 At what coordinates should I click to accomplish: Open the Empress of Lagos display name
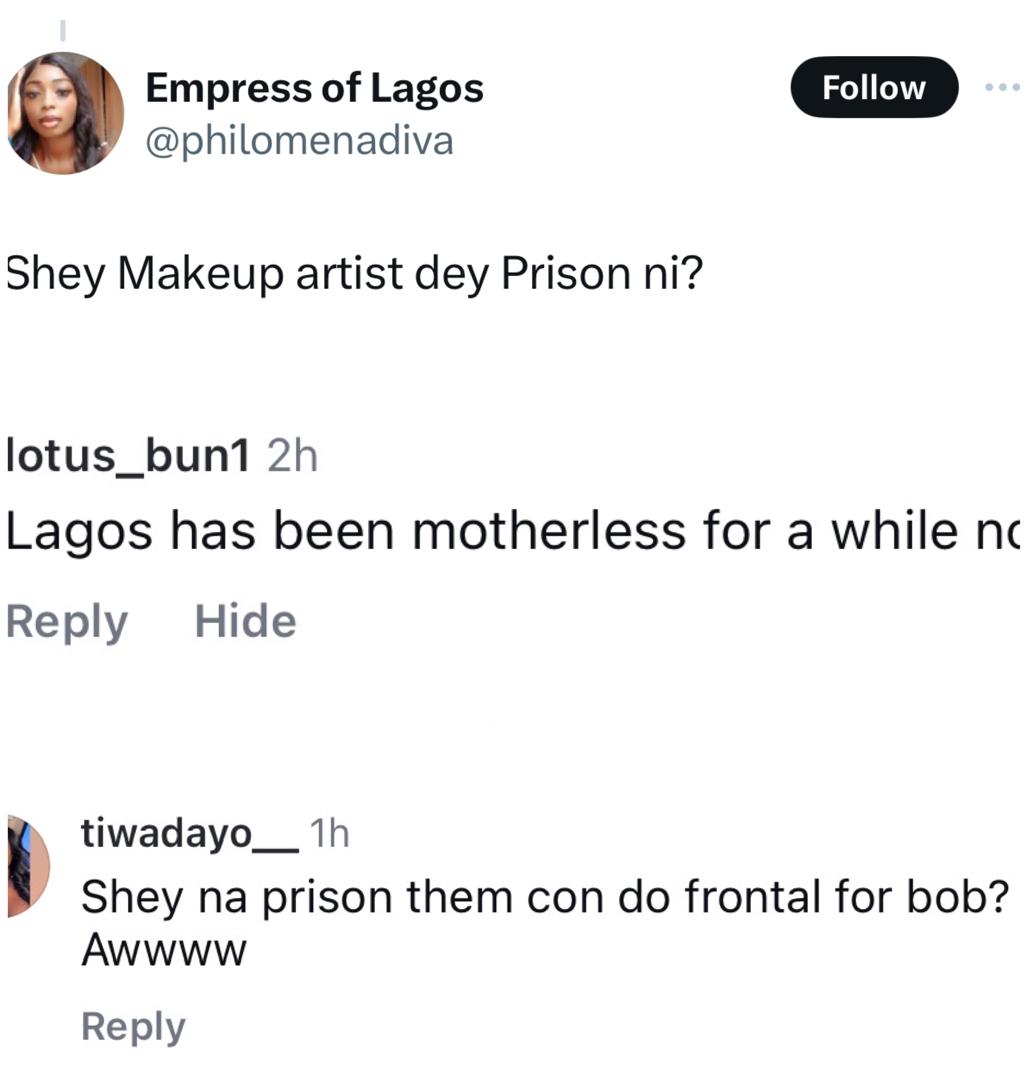coord(314,89)
